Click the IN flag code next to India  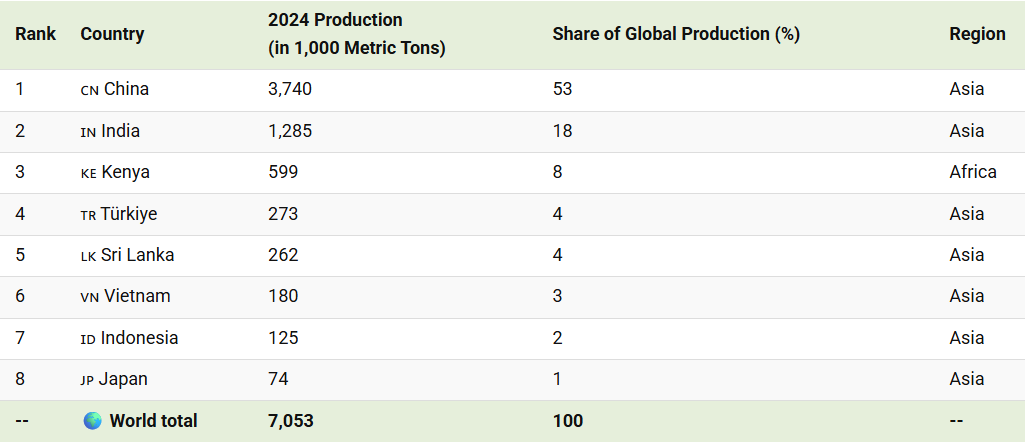coord(88,132)
